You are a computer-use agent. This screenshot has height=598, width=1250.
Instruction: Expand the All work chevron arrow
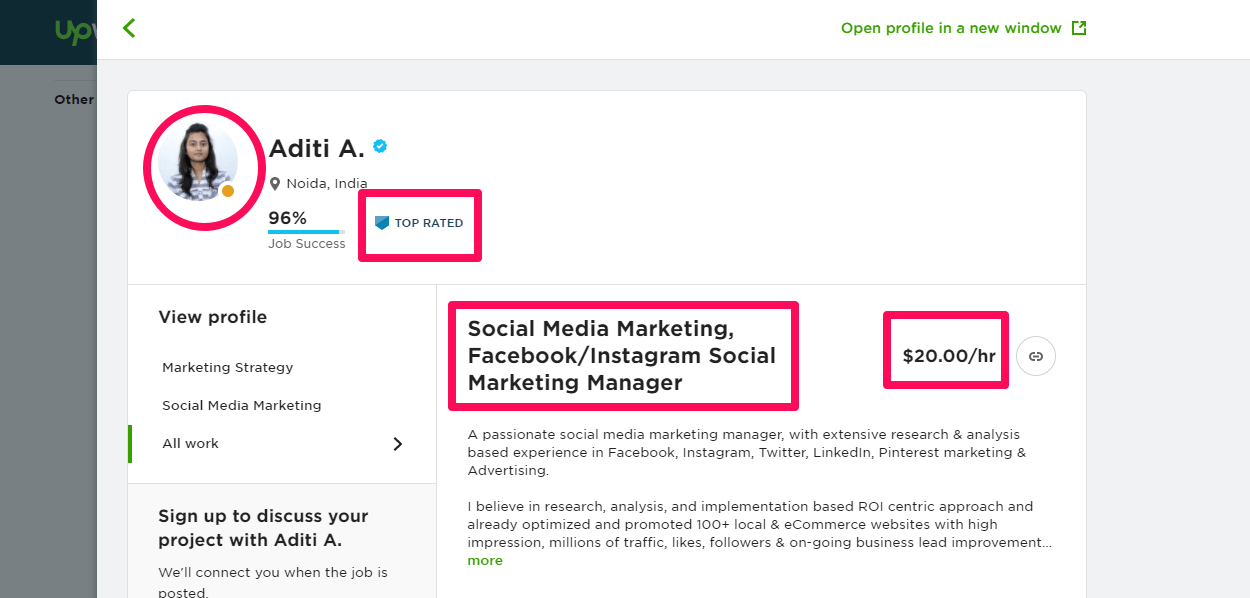[397, 444]
